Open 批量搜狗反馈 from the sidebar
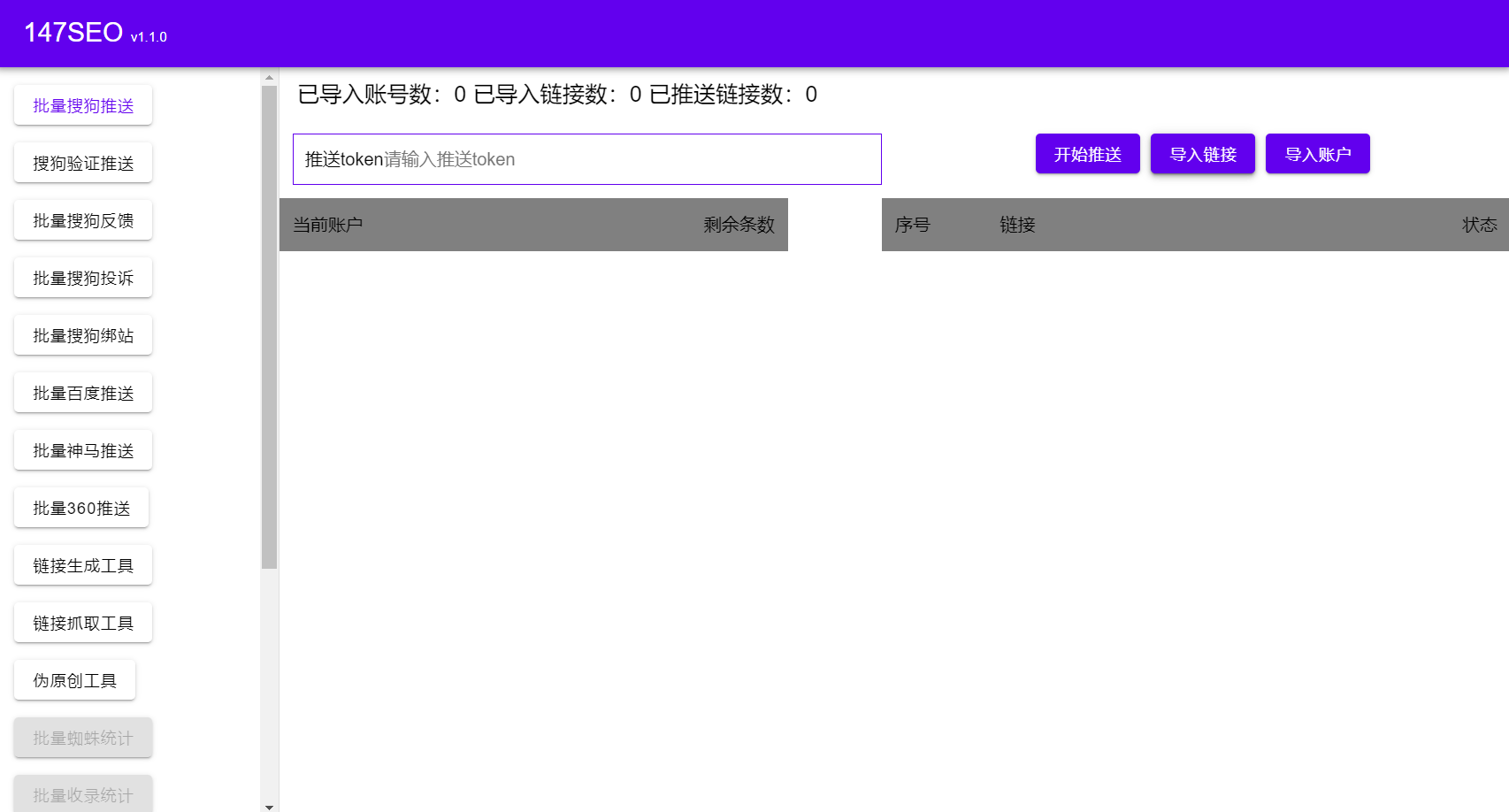Viewport: 1509px width, 812px height. pos(83,220)
